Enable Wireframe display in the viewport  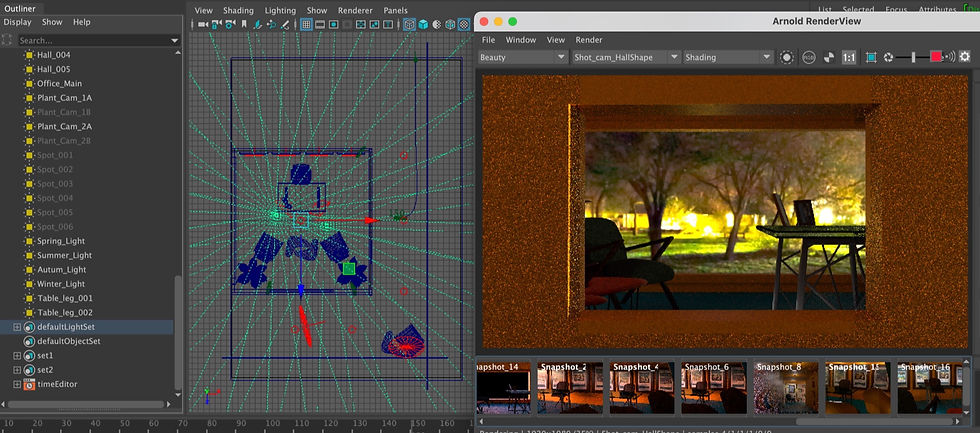409,24
